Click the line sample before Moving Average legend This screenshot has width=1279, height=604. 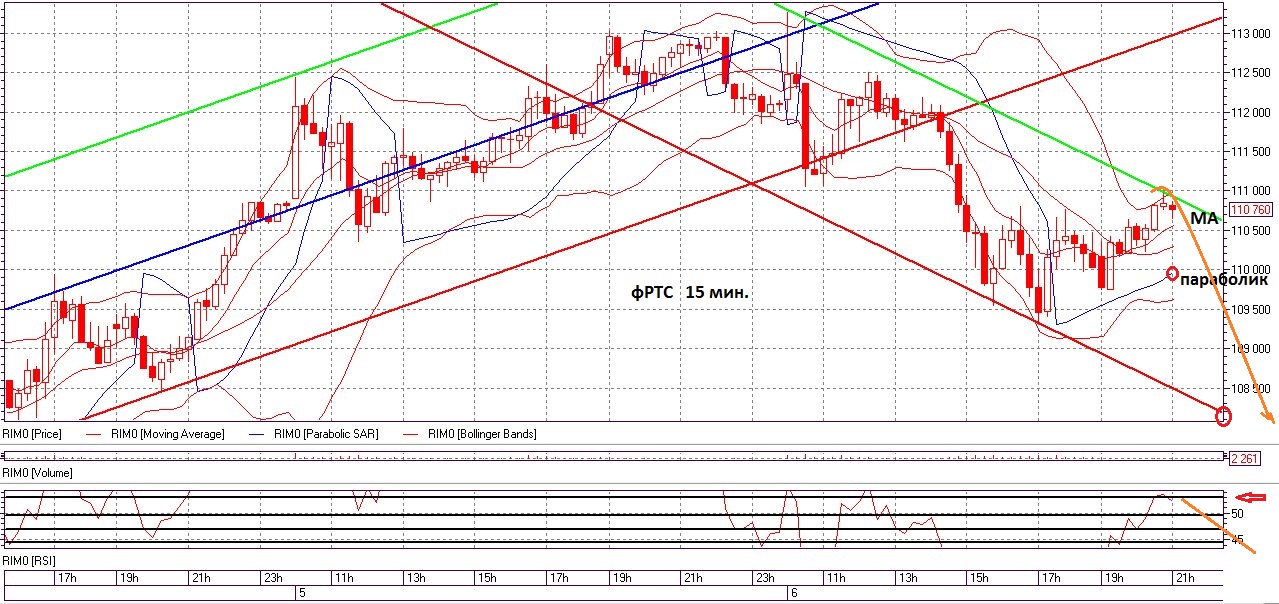[x=95, y=434]
